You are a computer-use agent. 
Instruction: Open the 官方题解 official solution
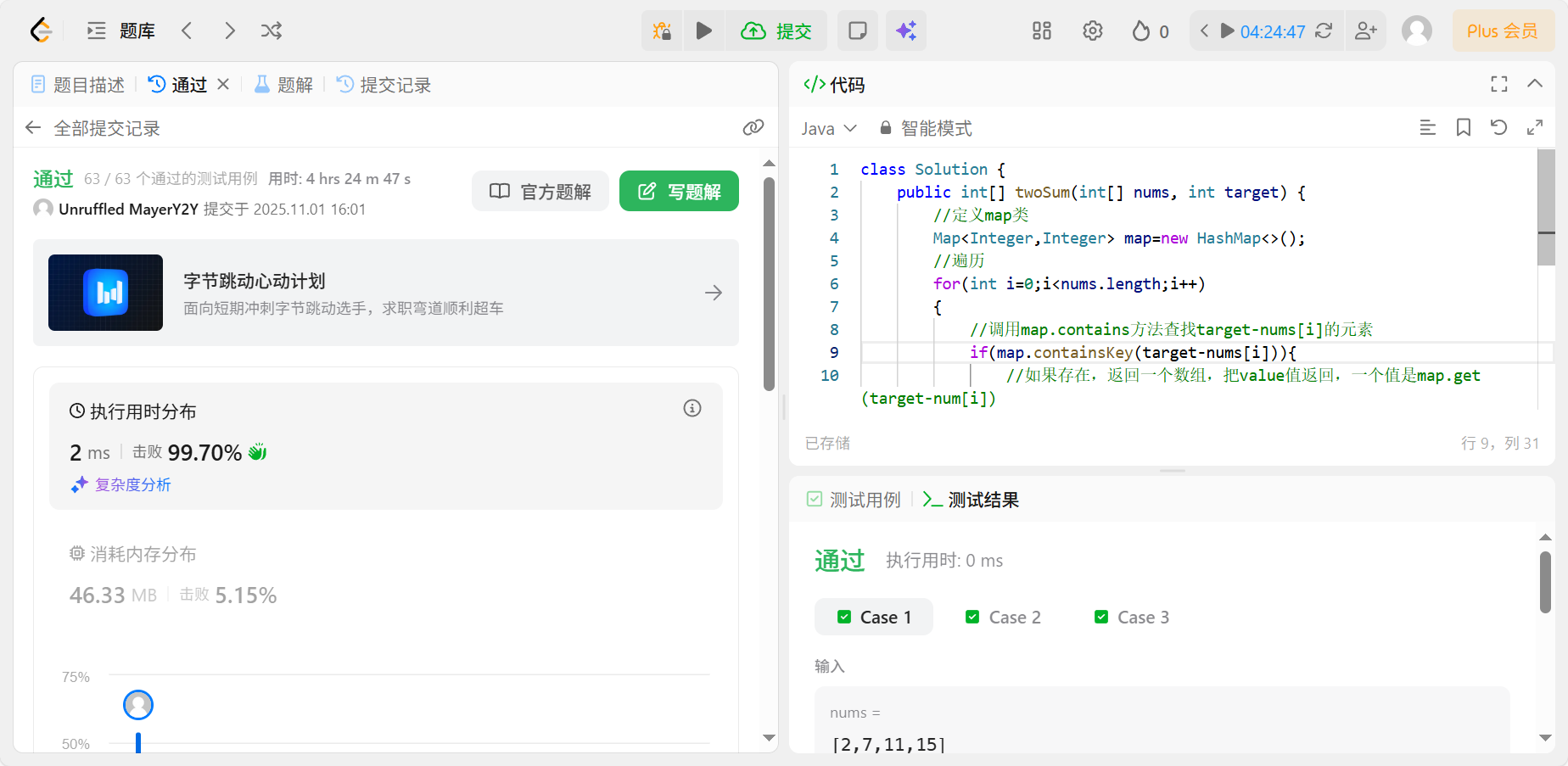tap(540, 191)
